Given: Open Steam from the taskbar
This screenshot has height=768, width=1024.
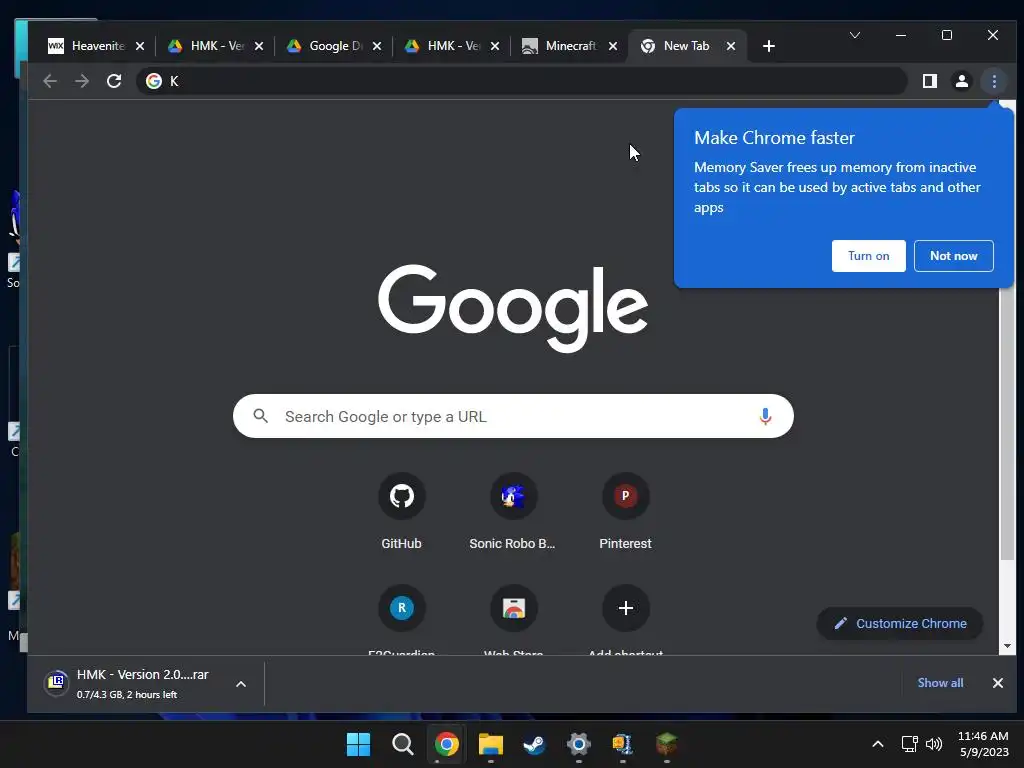Looking at the screenshot, I should tap(534, 744).
